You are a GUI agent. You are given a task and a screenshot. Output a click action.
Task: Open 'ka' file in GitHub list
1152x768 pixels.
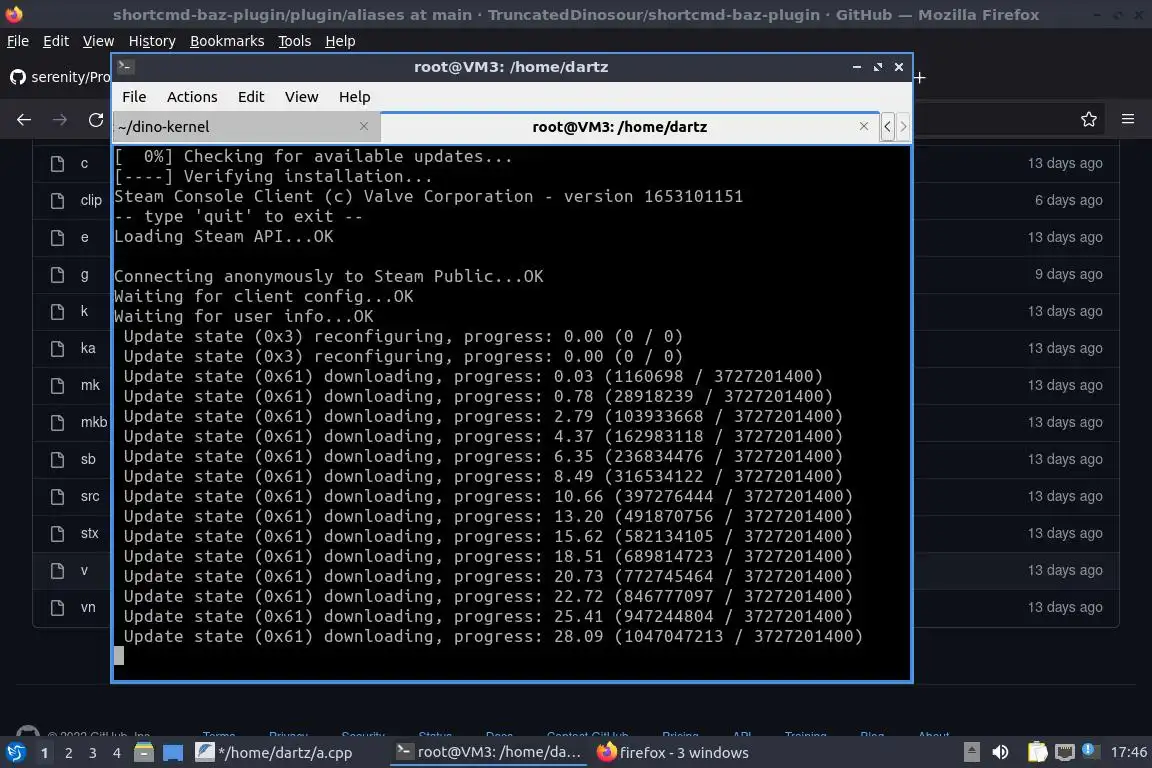point(88,348)
